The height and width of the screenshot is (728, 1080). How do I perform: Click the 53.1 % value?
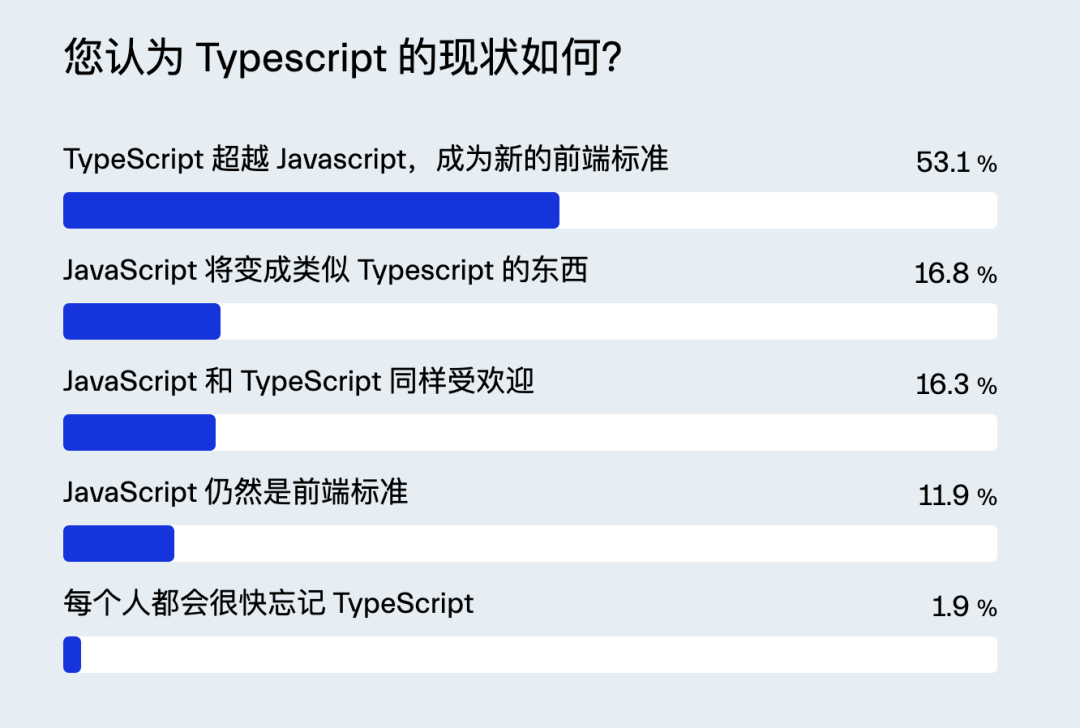[956, 163]
